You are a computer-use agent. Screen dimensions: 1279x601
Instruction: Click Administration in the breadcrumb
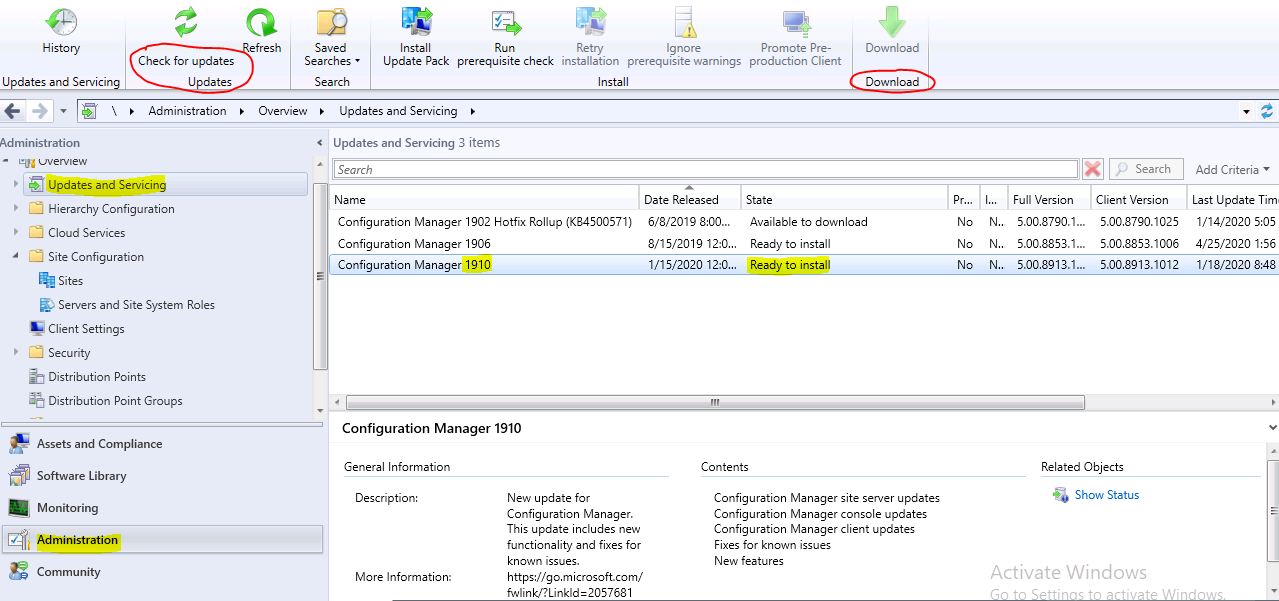[x=187, y=111]
